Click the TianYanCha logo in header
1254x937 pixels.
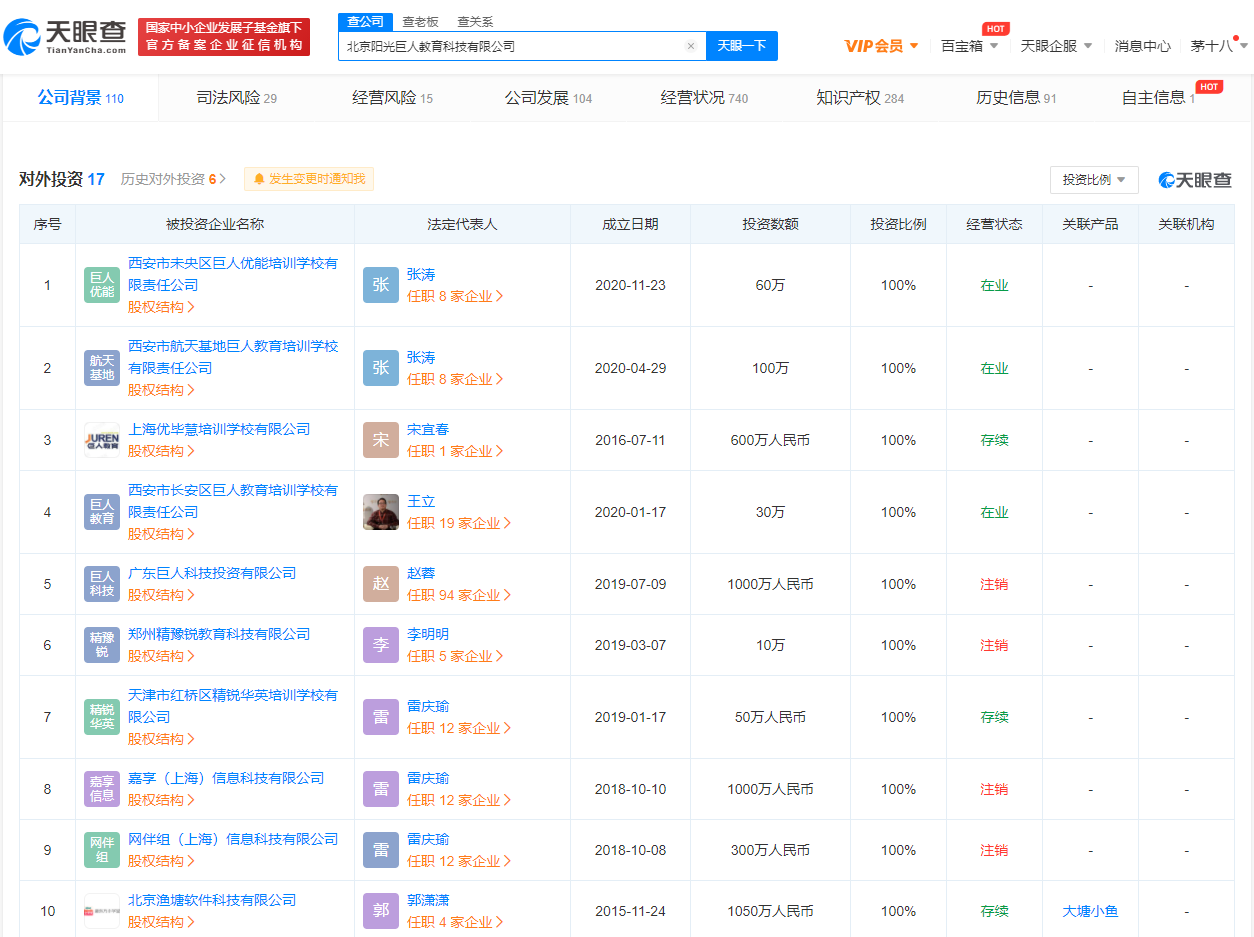[66, 37]
